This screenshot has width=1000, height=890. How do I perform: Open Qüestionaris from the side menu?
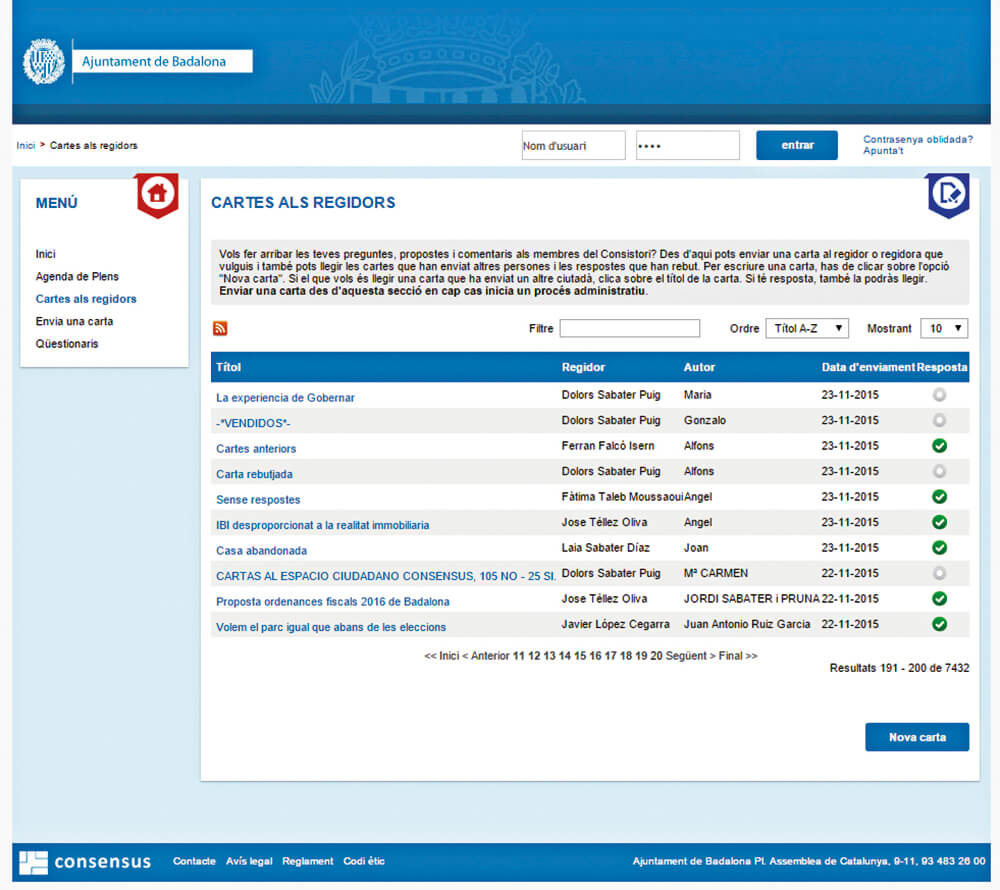tap(67, 344)
